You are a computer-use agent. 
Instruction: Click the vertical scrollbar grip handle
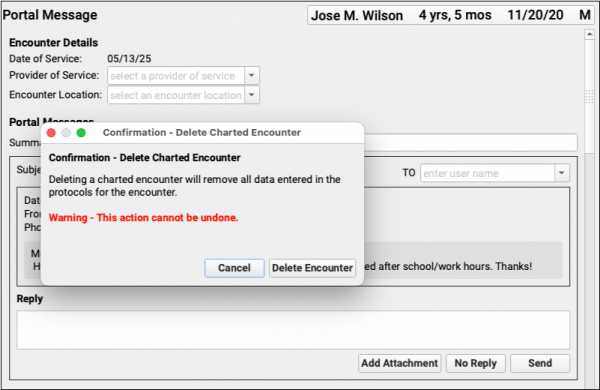[x=589, y=96]
